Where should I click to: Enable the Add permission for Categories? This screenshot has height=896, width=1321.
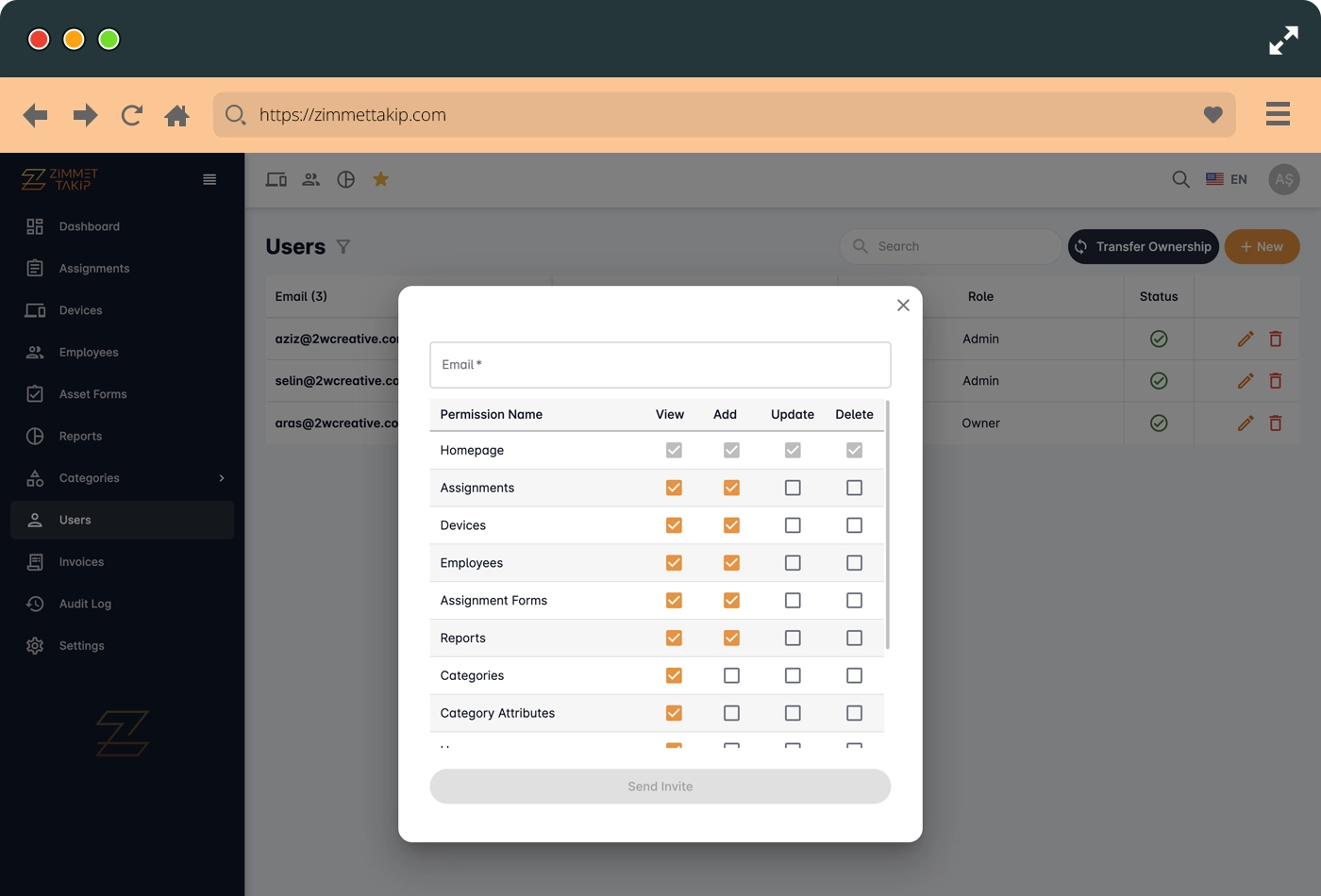(731, 675)
